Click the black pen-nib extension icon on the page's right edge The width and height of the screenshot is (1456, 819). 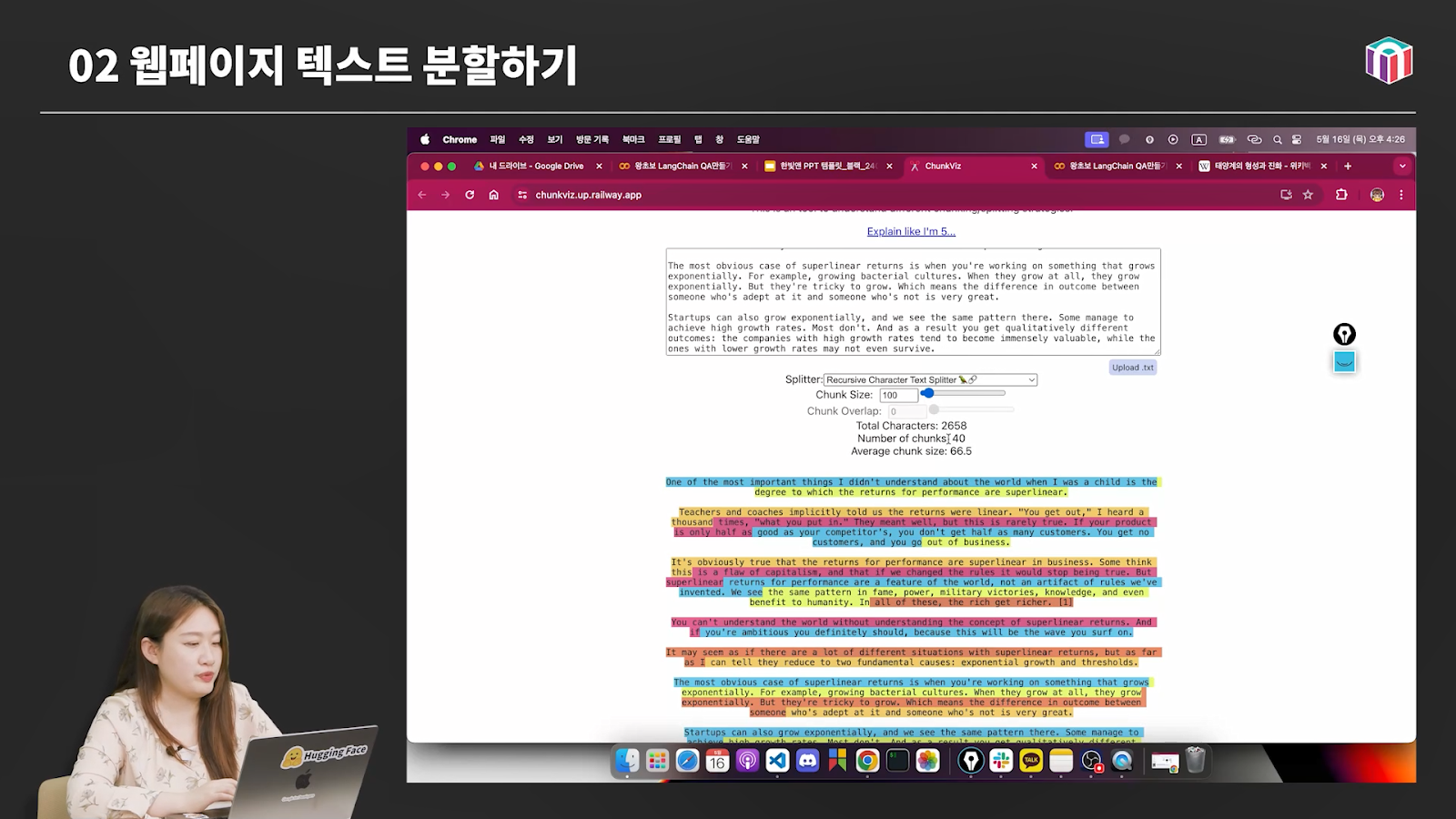pyautogui.click(x=1344, y=334)
